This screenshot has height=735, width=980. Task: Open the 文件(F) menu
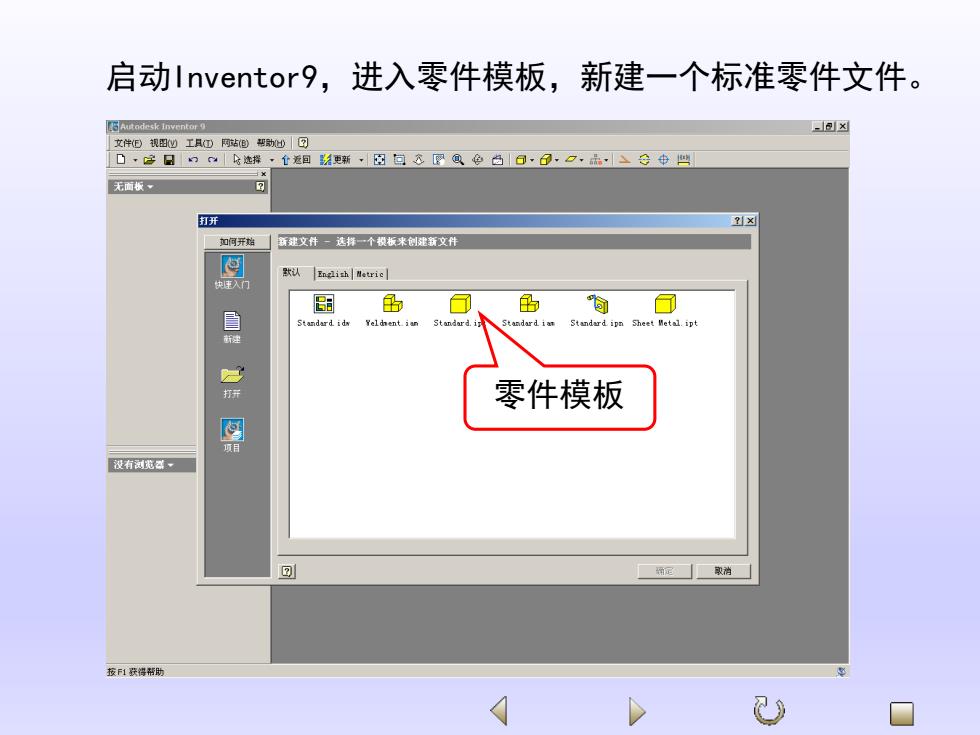click(128, 143)
